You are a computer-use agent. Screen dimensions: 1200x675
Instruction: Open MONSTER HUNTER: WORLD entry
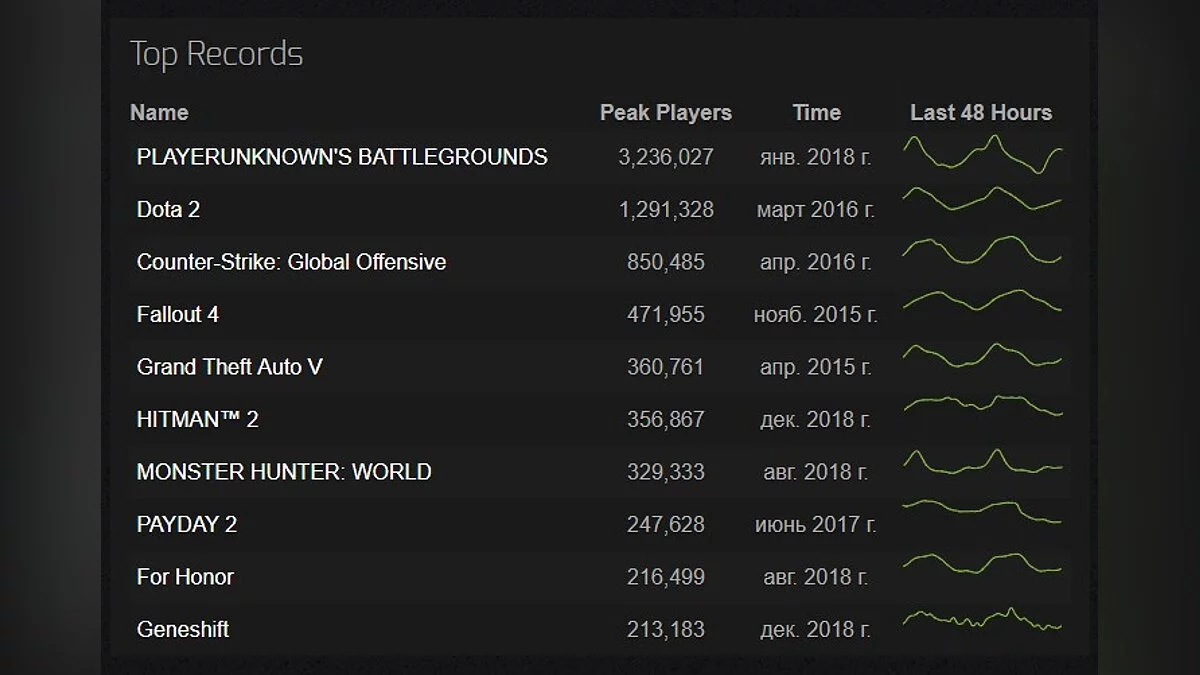tap(284, 472)
